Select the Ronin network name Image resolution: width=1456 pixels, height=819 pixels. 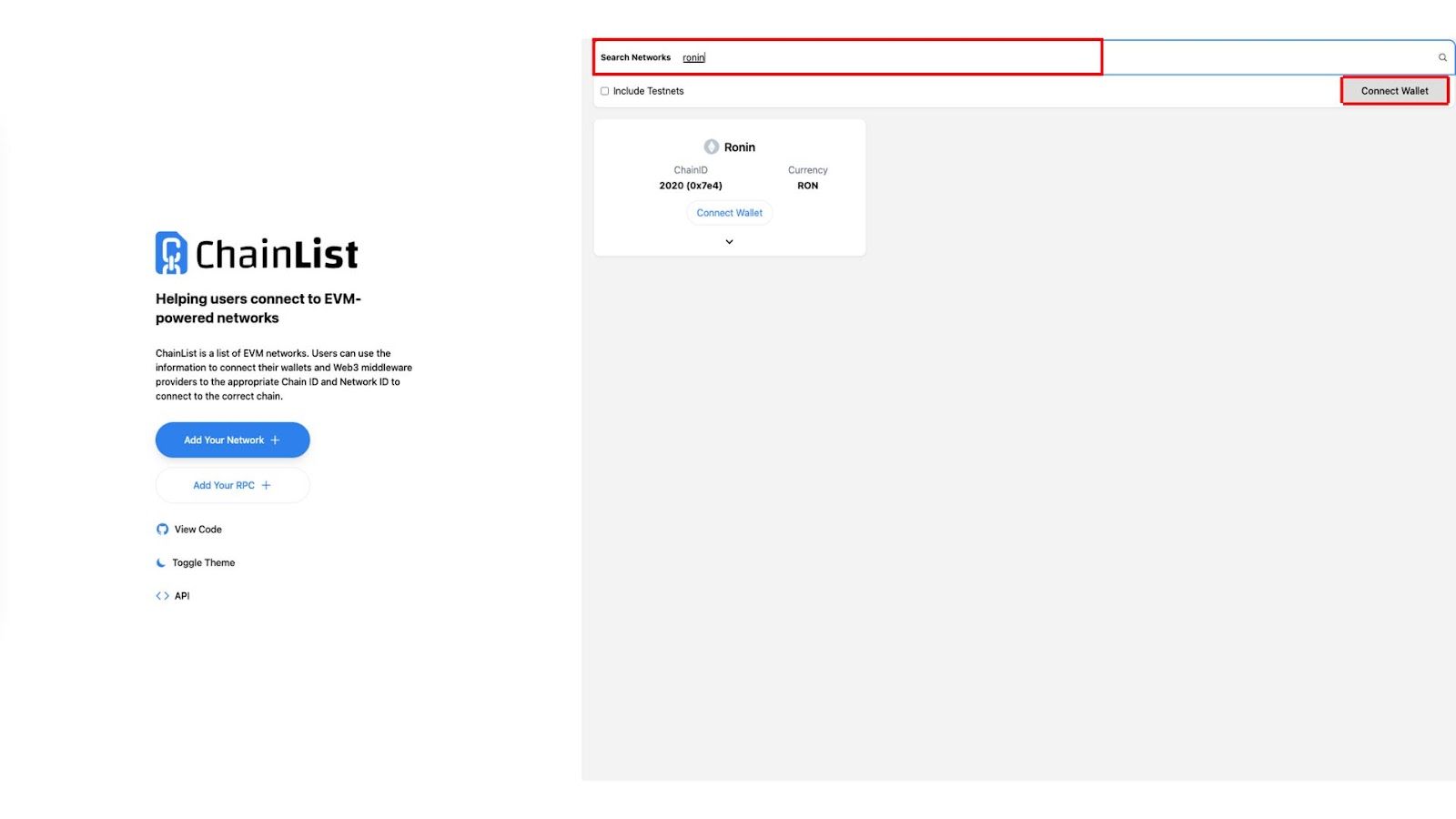point(740,147)
